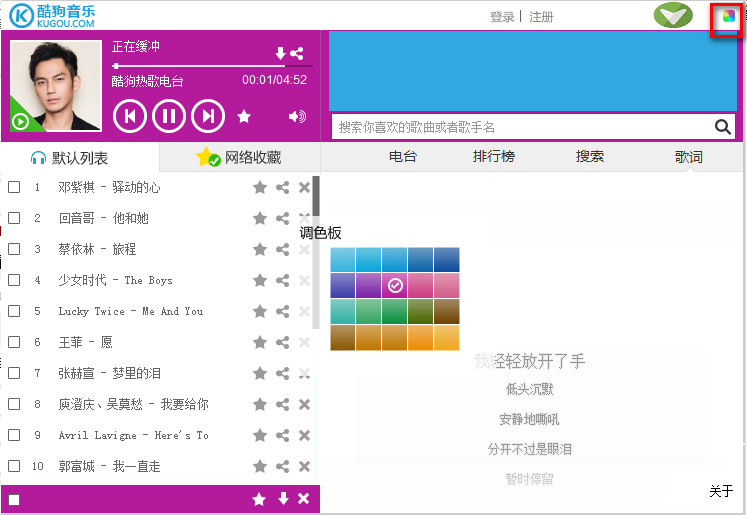The width and height of the screenshot is (747, 515).
Task: Favorite selected songs in bottom bar
Action: pos(259,499)
